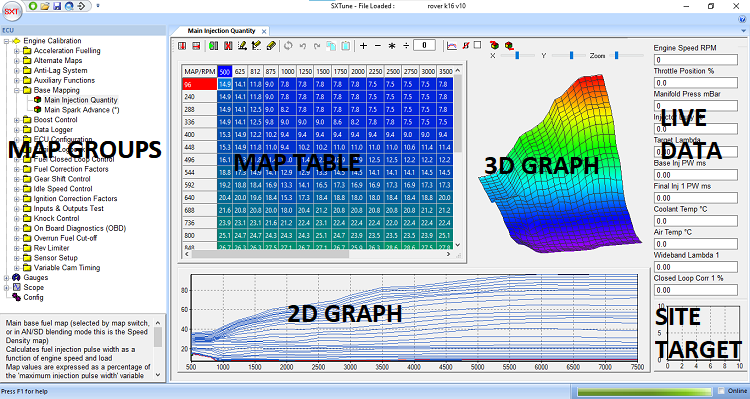The width and height of the screenshot is (750, 399).
Task: Toggle the 2D graph curve icon
Action: (x=452, y=46)
